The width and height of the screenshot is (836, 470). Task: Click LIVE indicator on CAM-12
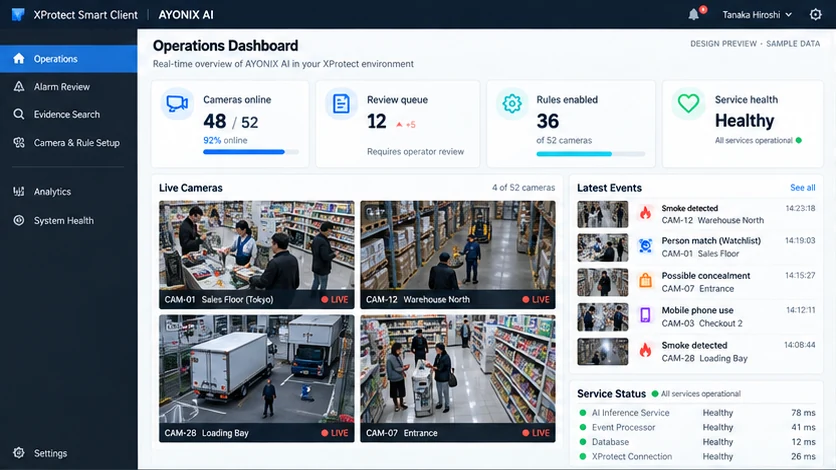point(536,299)
